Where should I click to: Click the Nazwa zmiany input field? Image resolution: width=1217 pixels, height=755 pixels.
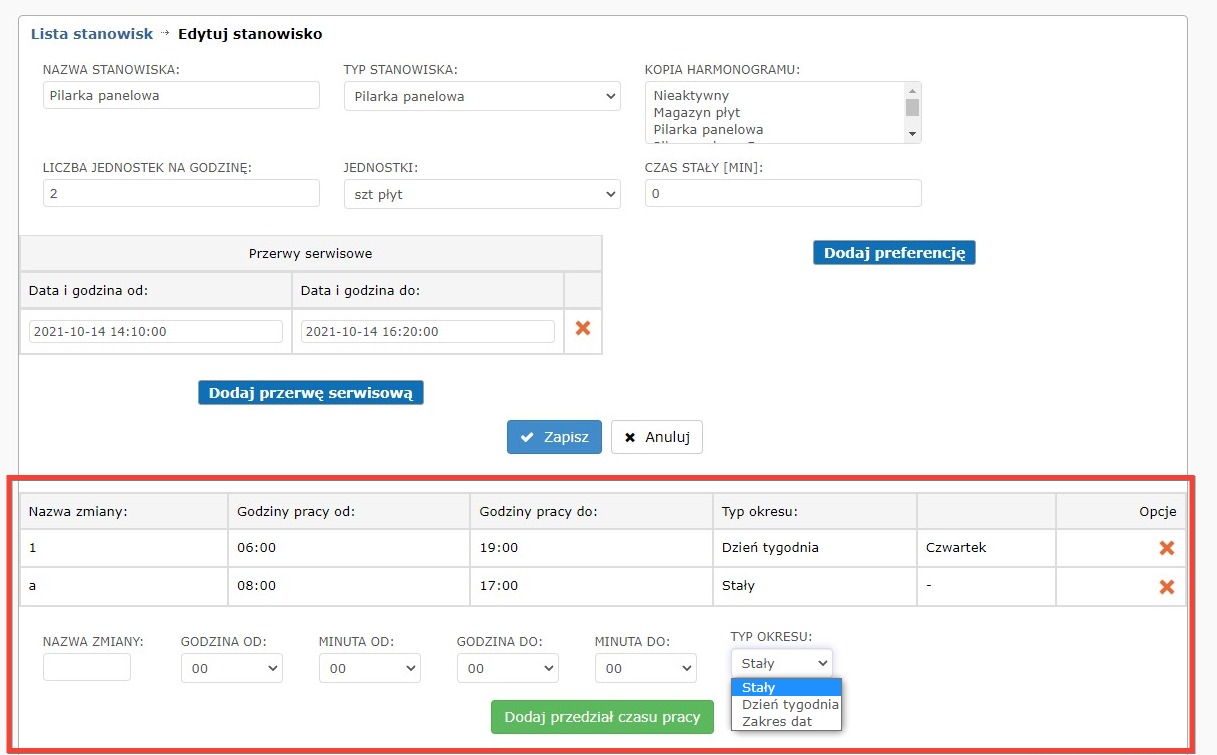click(87, 667)
